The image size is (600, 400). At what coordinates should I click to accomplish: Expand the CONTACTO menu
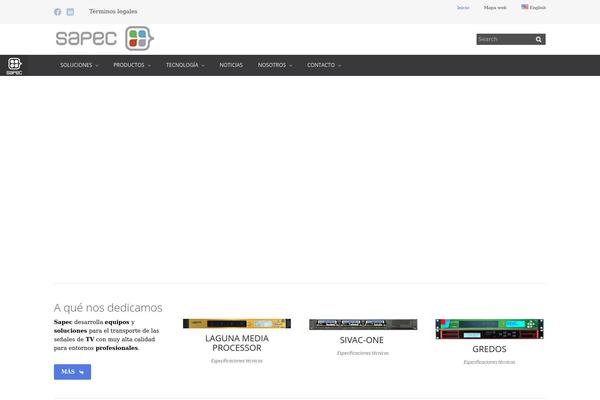[x=324, y=65]
